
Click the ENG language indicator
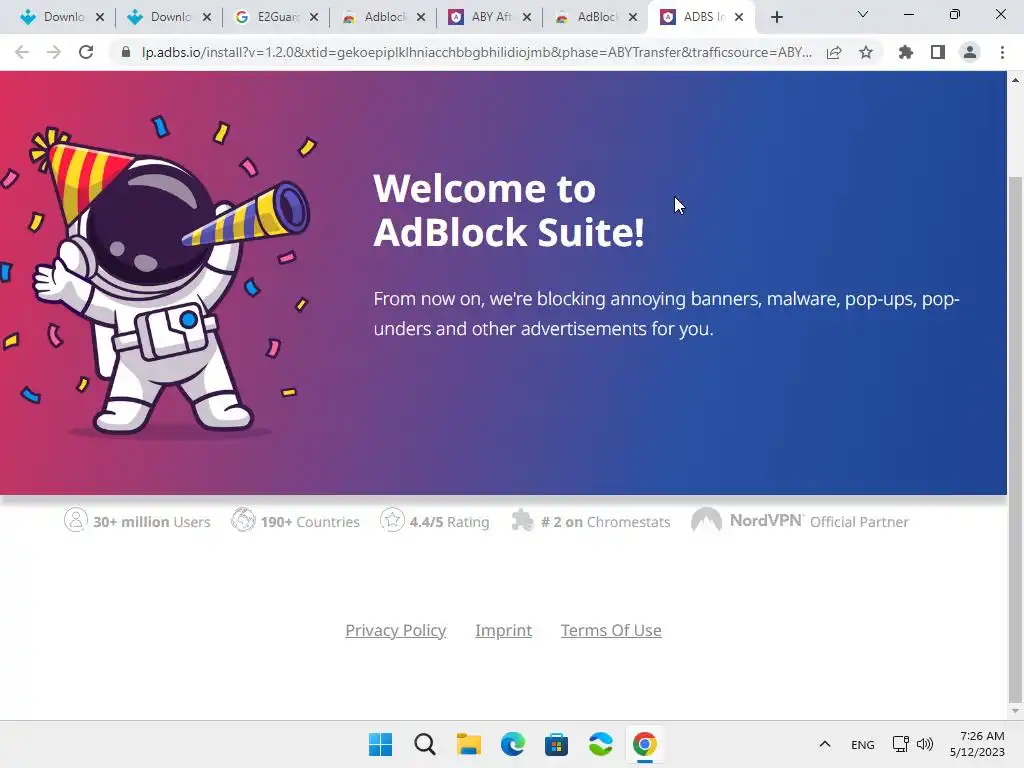pos(863,744)
